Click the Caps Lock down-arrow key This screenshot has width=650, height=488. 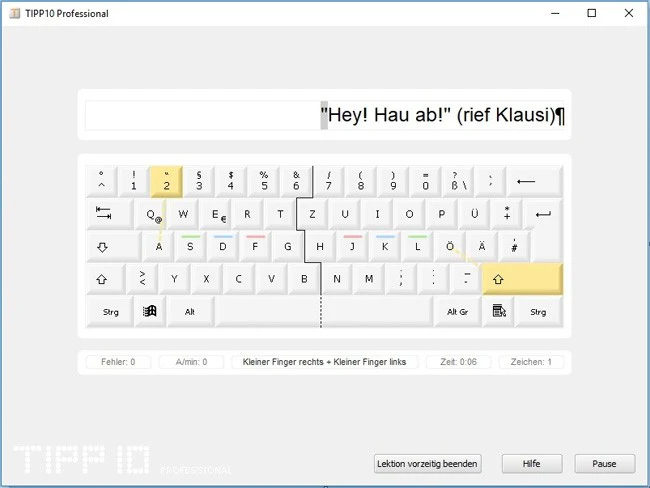114,247
